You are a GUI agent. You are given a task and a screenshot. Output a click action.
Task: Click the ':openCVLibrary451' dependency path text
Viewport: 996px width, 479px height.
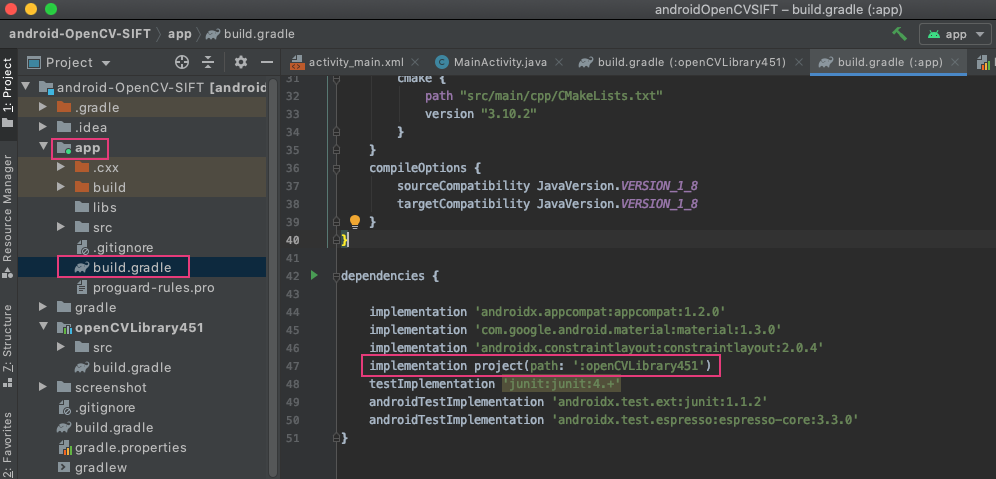point(638,366)
